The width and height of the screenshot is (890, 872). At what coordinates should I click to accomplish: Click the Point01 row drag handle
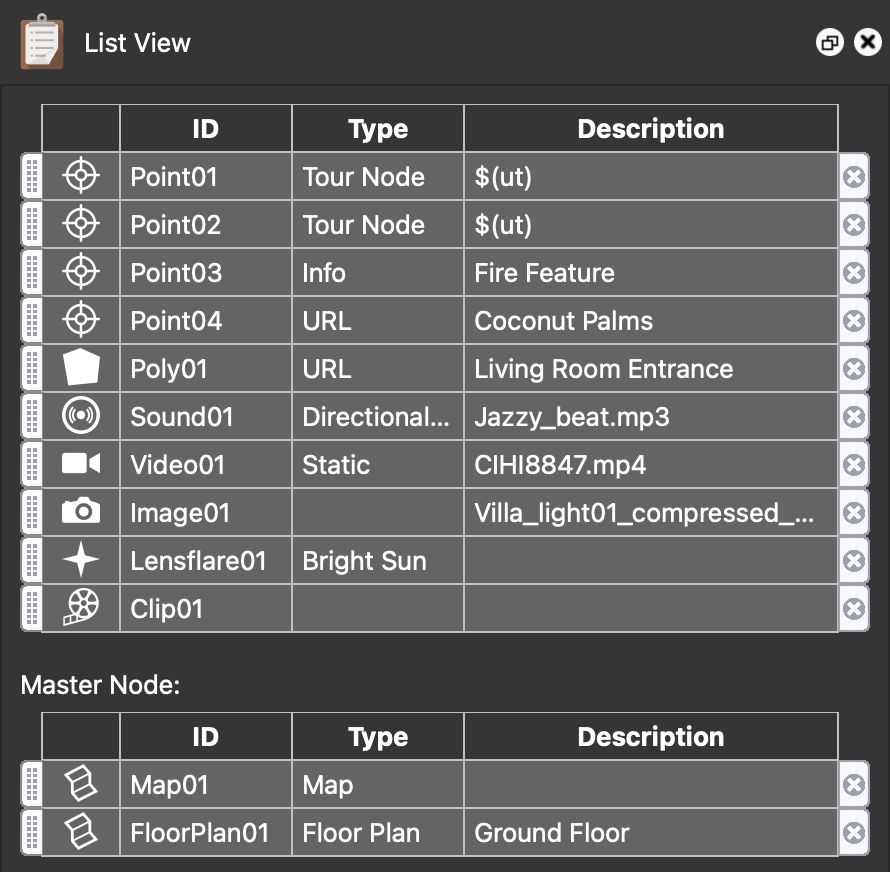[32, 176]
